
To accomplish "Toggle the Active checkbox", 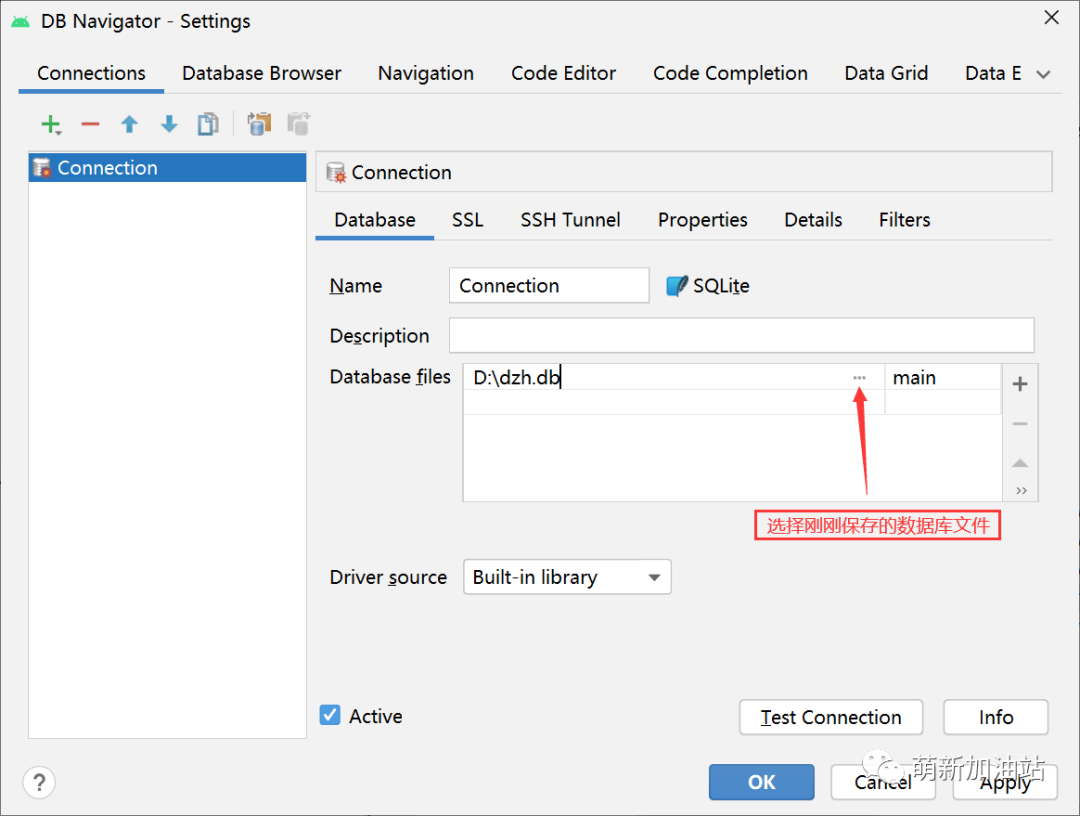I will click(x=330, y=715).
